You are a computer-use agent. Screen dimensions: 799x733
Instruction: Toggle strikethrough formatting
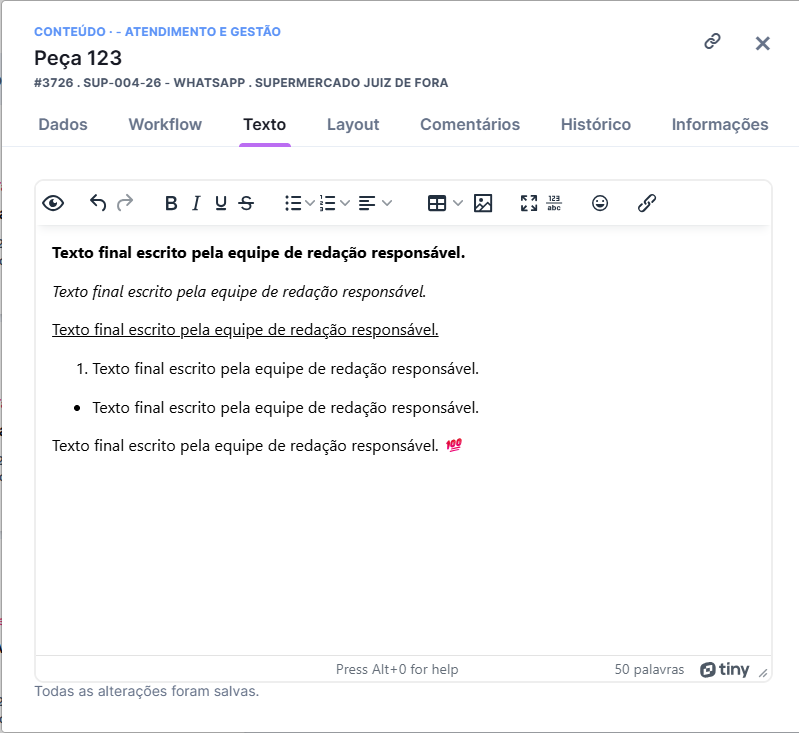pyautogui.click(x=246, y=203)
